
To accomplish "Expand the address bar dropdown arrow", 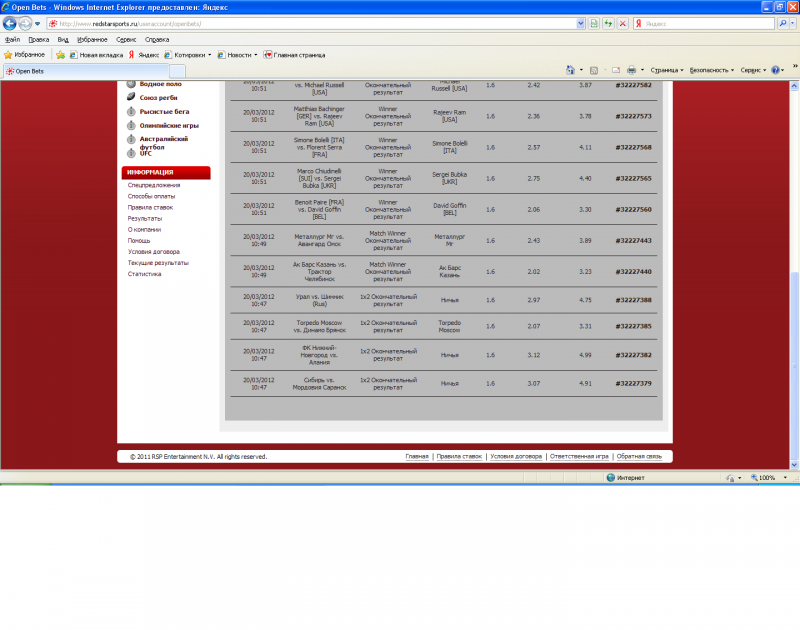I will click(581, 23).
